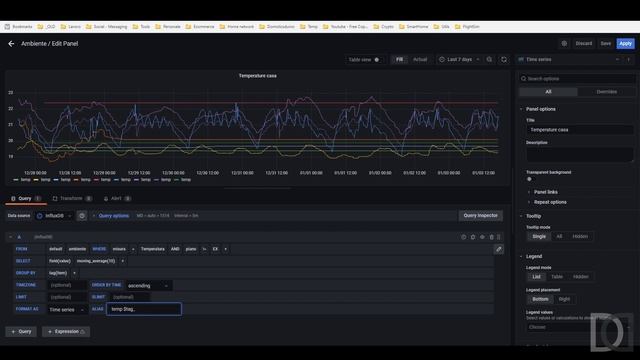Open the InfluxDB data source dropdown
The image size is (640, 360).
(x=54, y=216)
